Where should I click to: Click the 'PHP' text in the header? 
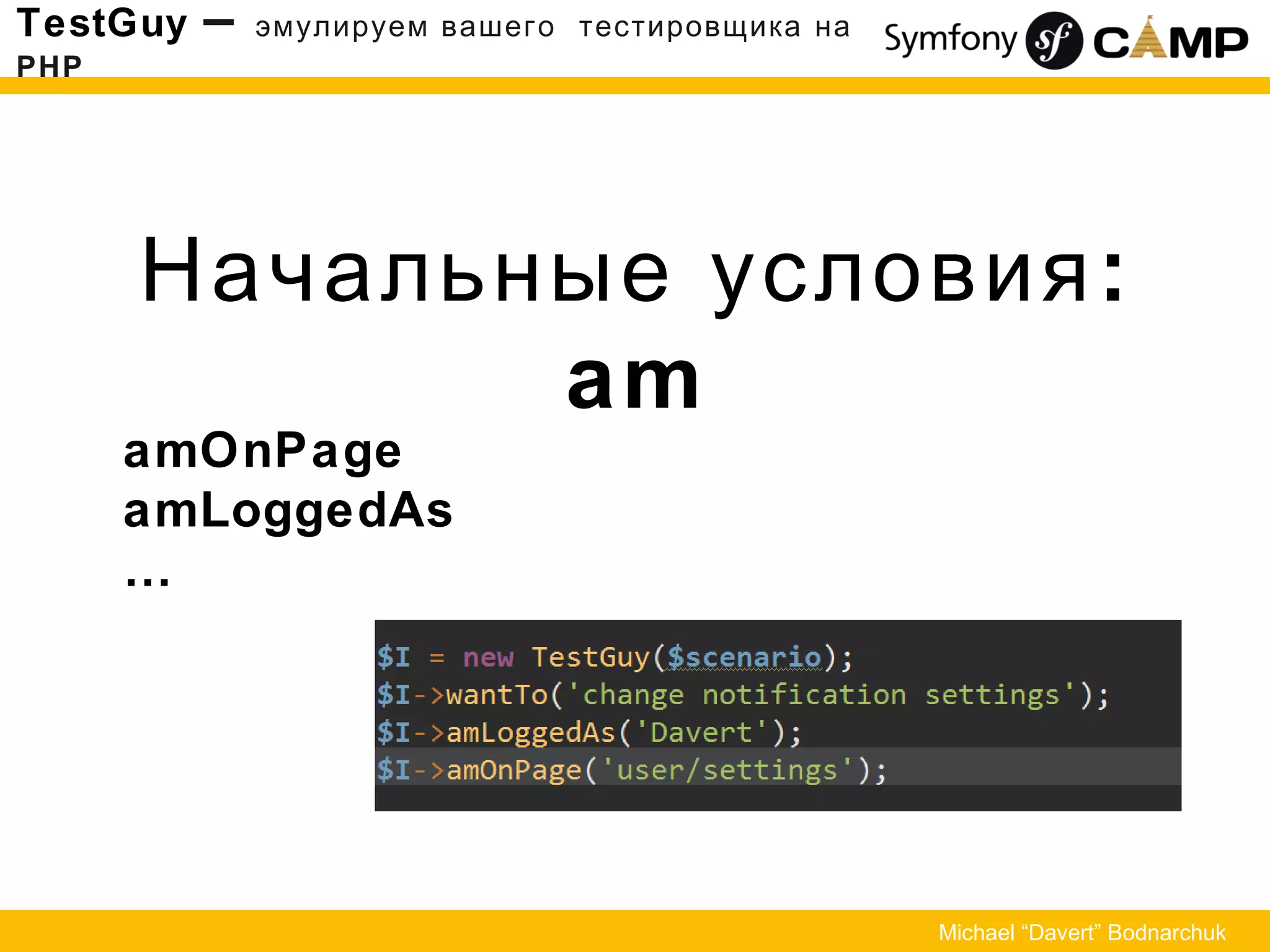click(50, 66)
